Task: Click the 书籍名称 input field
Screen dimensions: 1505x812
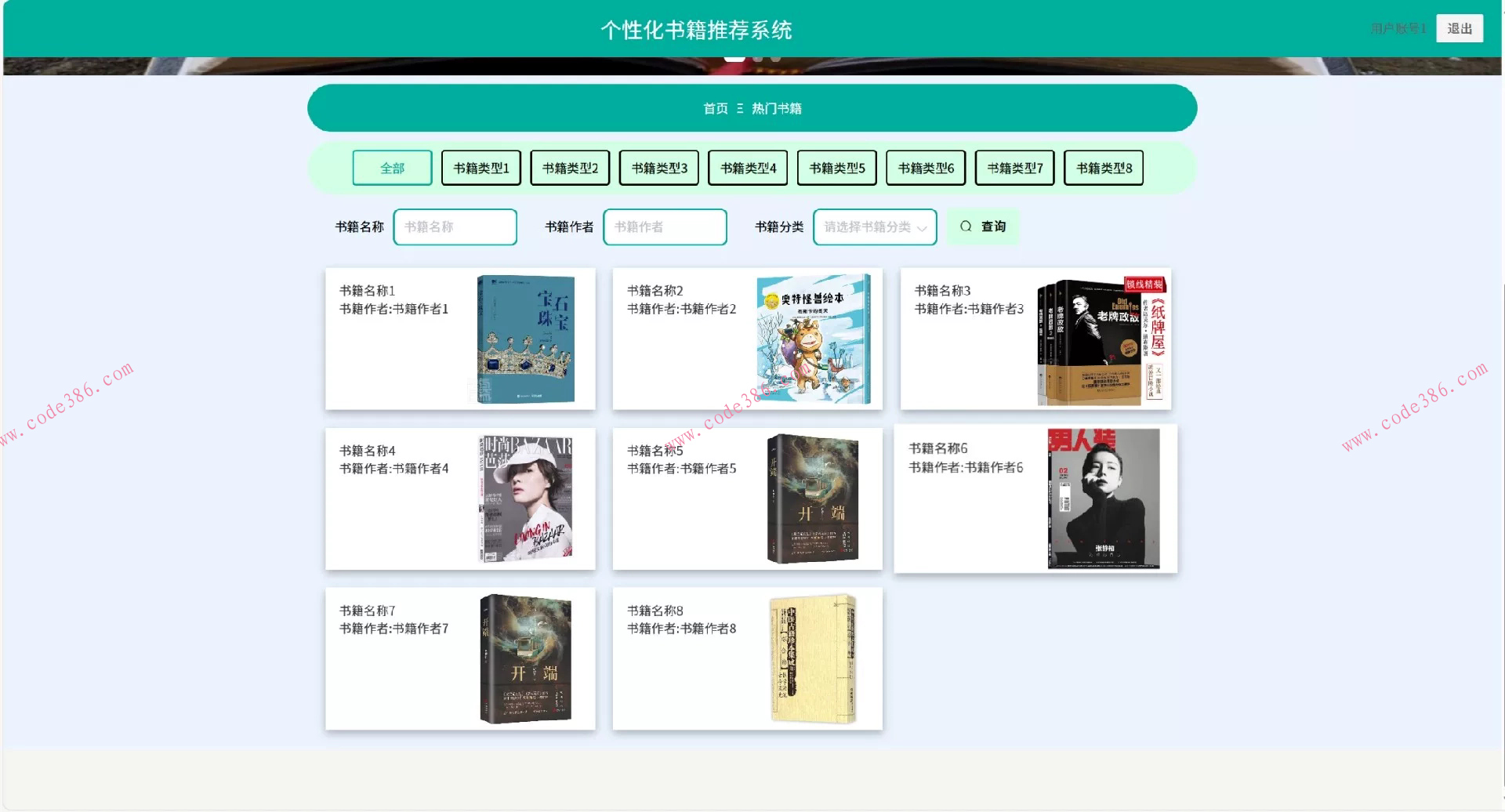Action: point(455,227)
